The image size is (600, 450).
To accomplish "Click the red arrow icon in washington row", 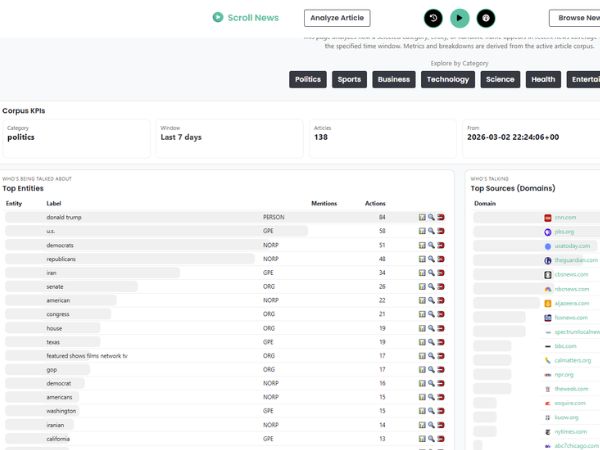I will pyautogui.click(x=441, y=411).
